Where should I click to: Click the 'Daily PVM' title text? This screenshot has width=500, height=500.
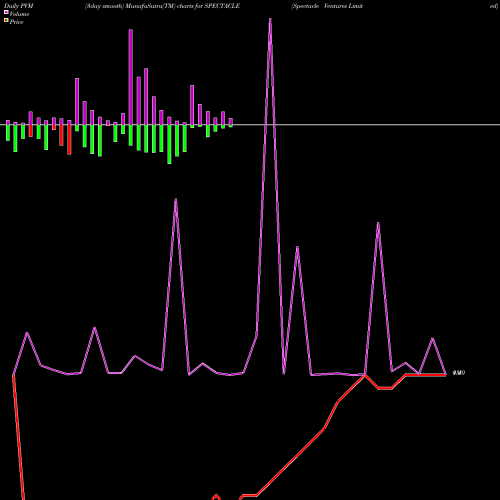click(19, 6)
